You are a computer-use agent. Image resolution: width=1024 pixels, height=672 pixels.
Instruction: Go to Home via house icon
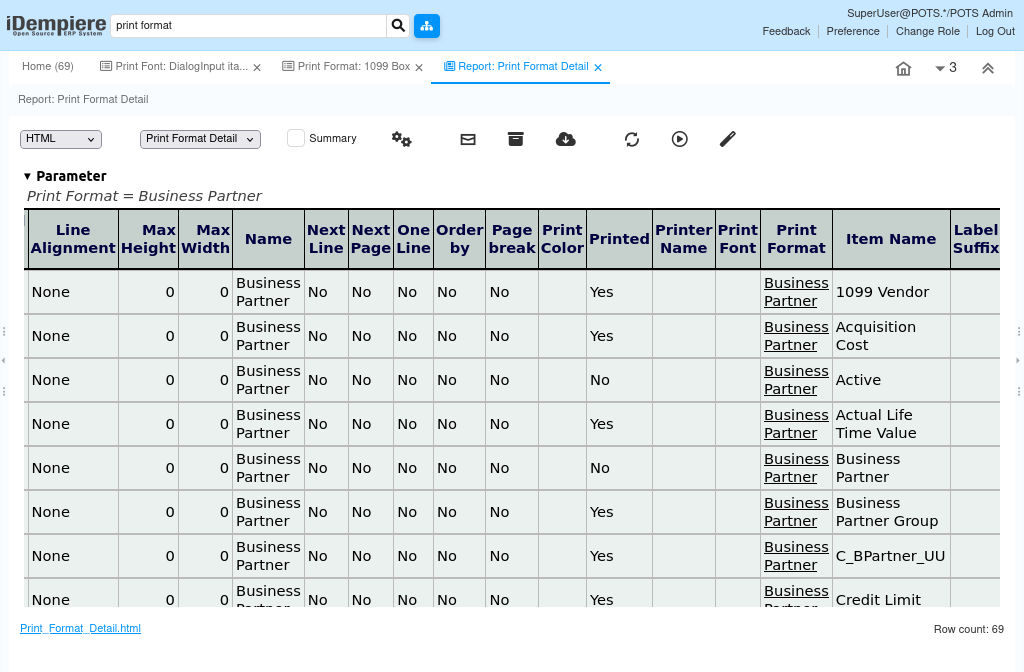tap(903, 68)
